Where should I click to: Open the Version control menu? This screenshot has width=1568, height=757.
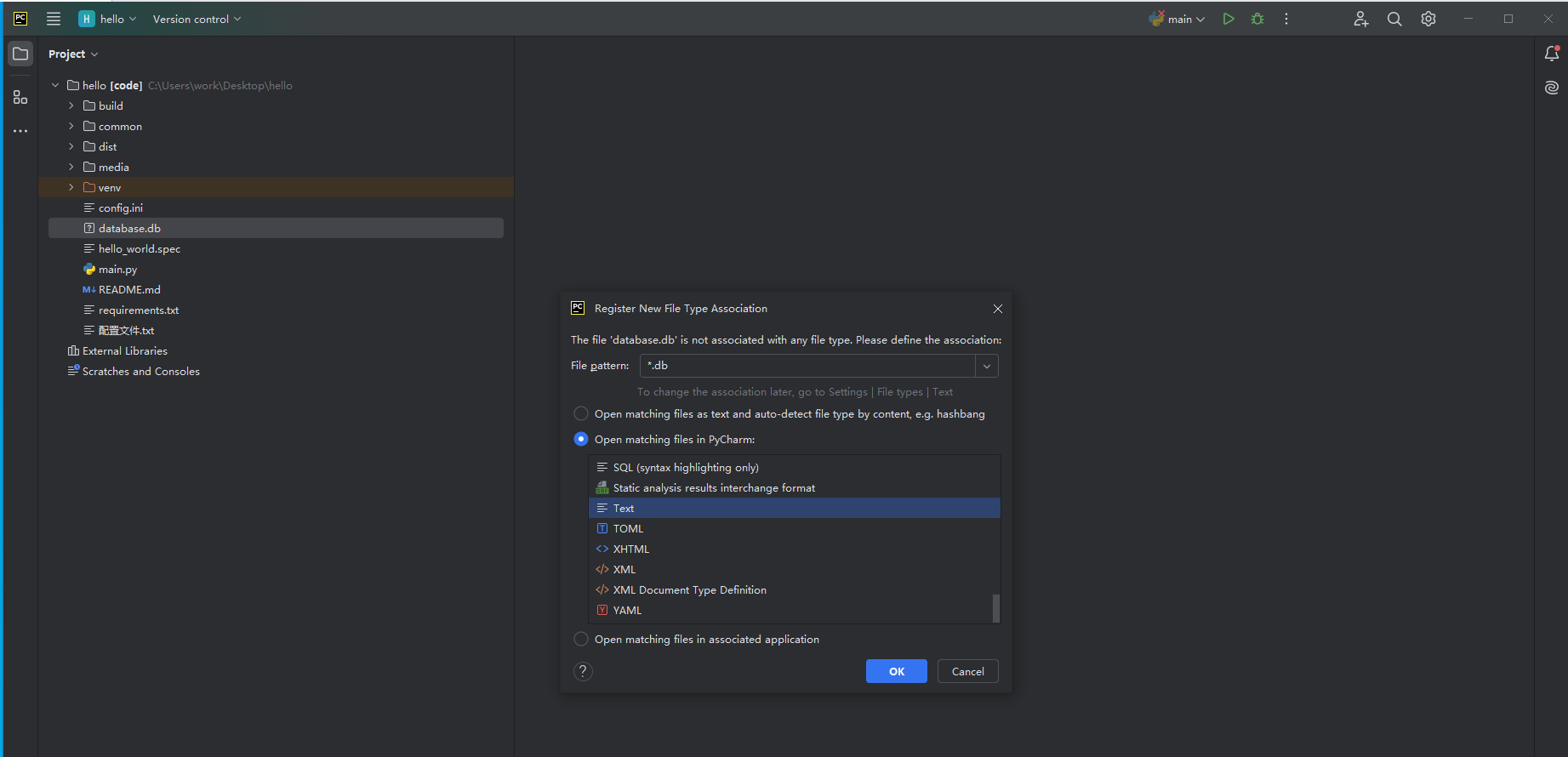click(197, 19)
